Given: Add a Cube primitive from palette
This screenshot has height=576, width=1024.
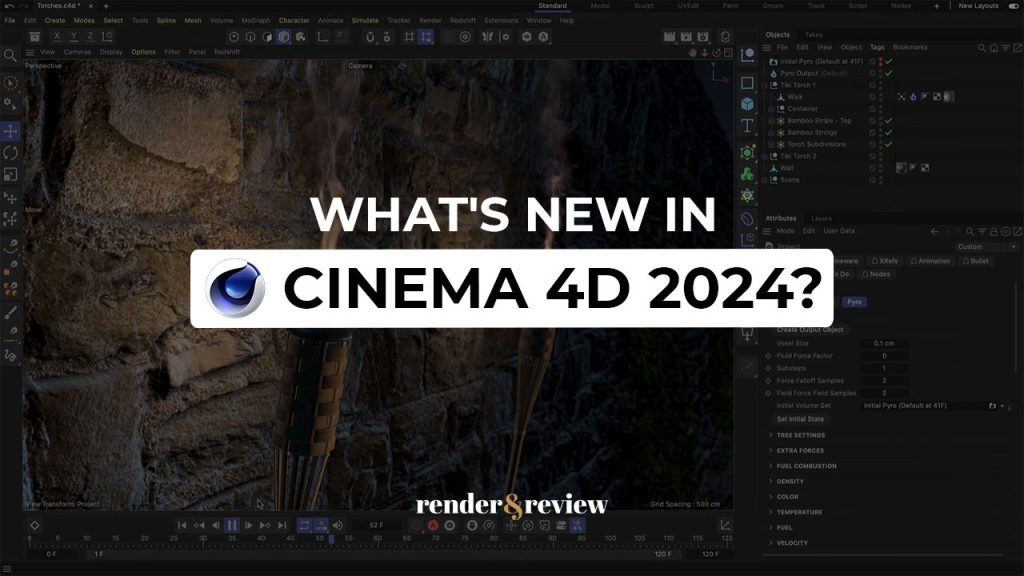Looking at the screenshot, I should 748,104.
